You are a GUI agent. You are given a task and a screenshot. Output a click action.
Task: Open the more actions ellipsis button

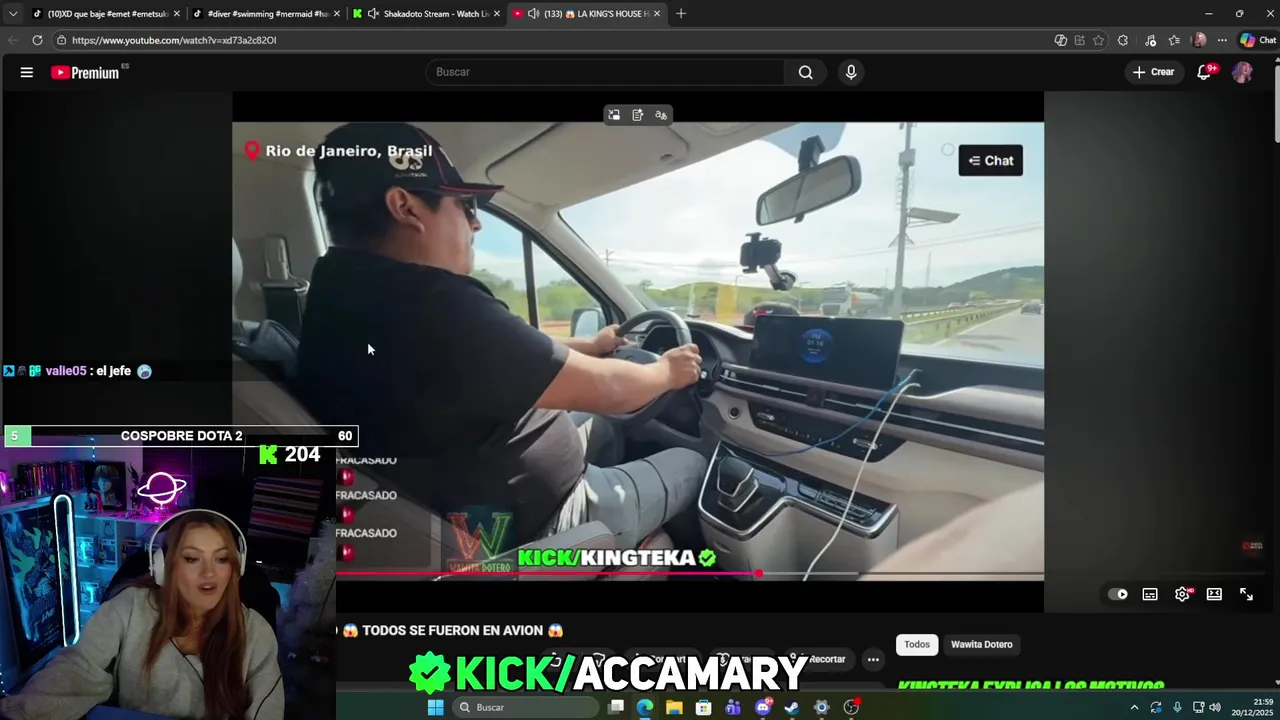tap(873, 659)
